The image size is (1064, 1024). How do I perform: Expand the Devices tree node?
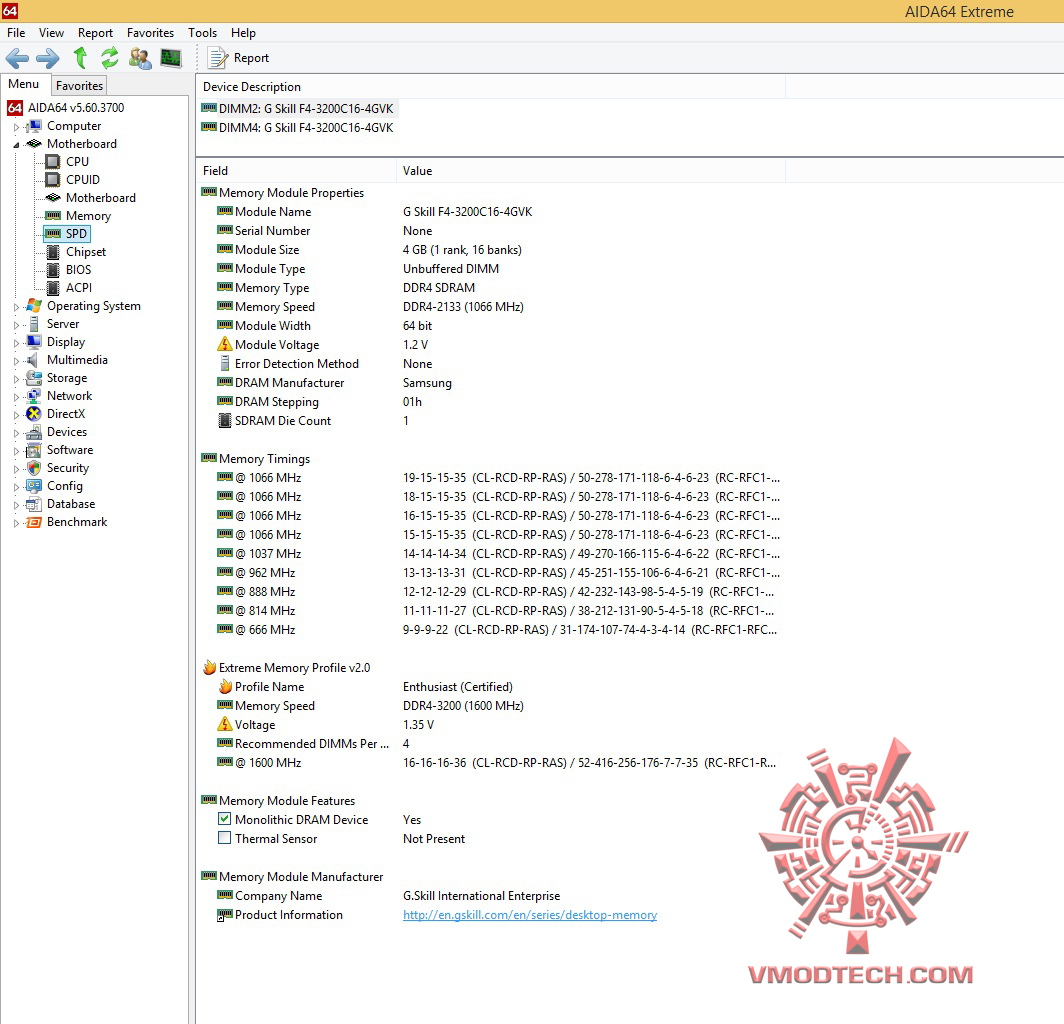tap(16, 433)
